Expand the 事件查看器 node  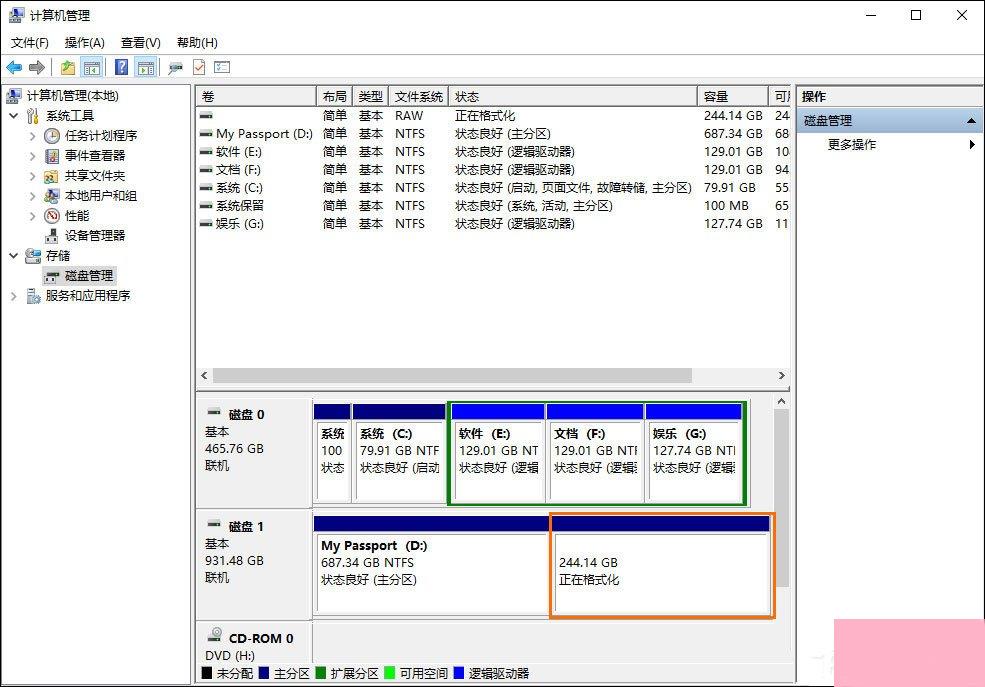tap(33, 156)
